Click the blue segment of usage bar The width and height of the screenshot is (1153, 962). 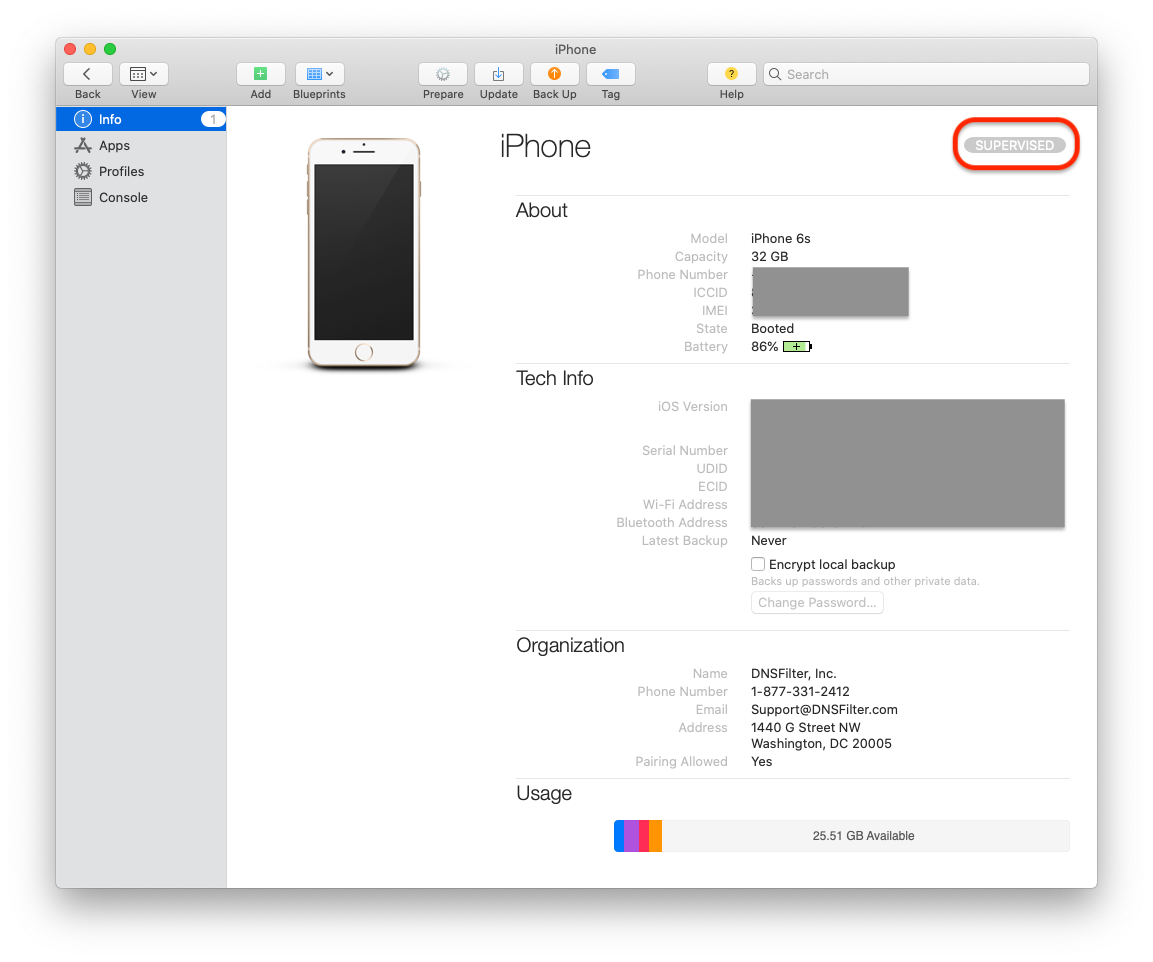click(619, 835)
